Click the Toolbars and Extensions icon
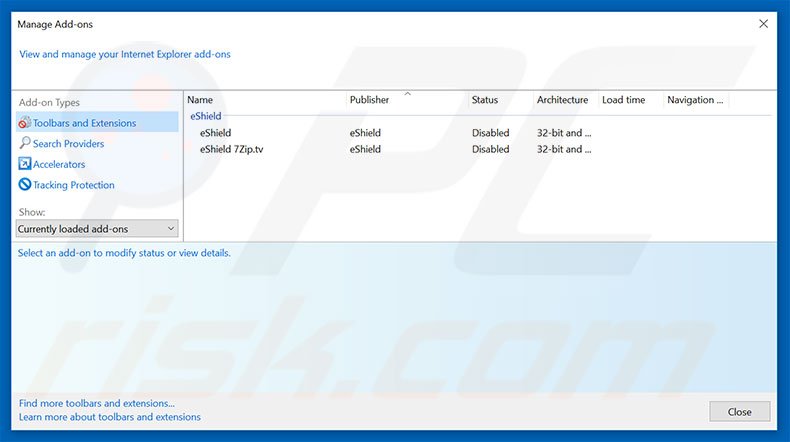 (x=24, y=122)
